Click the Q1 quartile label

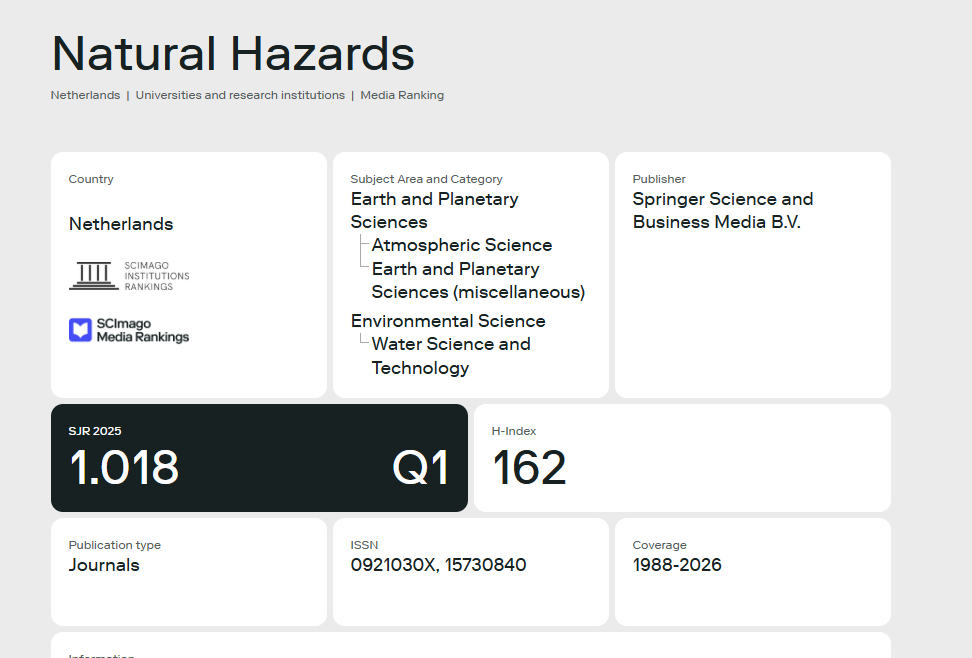click(x=420, y=467)
